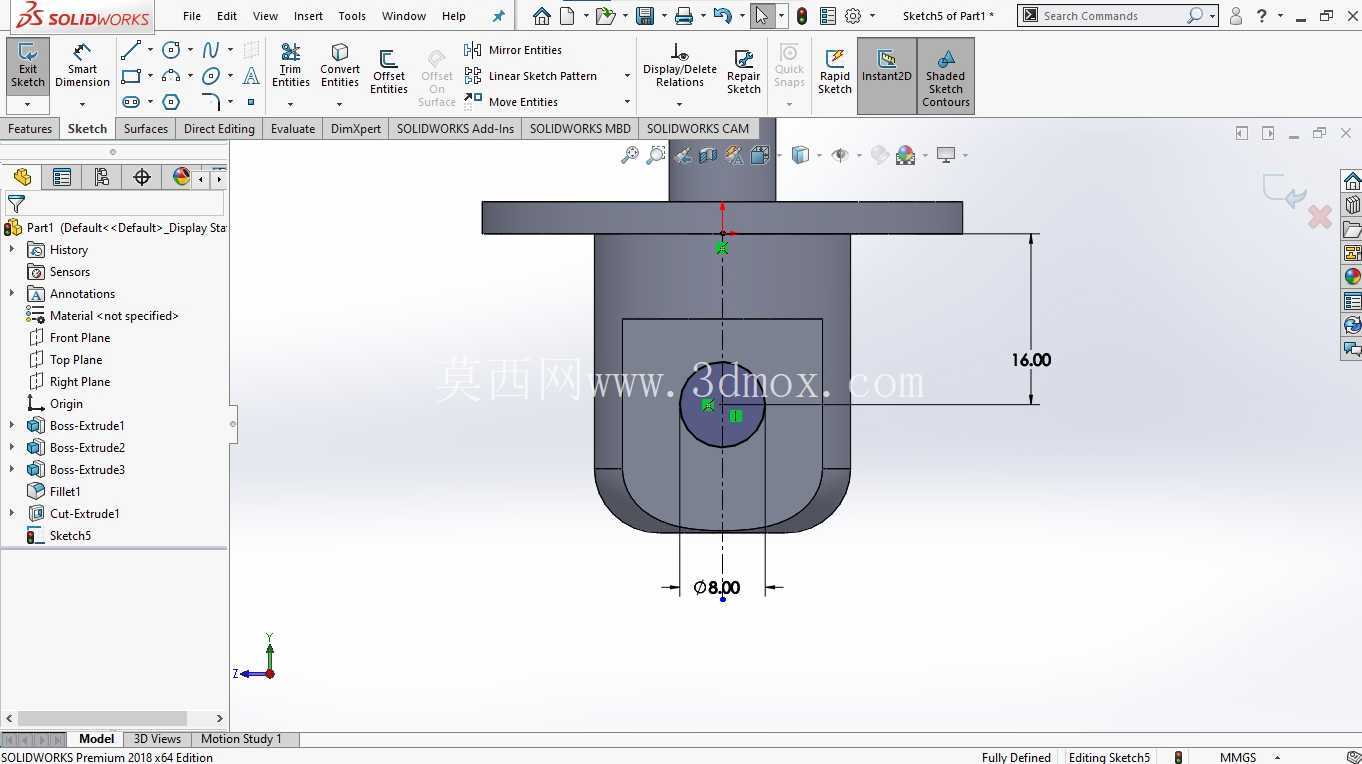Open the Exit Sketch dropdown arrow
Screen dimensions: 1362x764
pos(28,104)
